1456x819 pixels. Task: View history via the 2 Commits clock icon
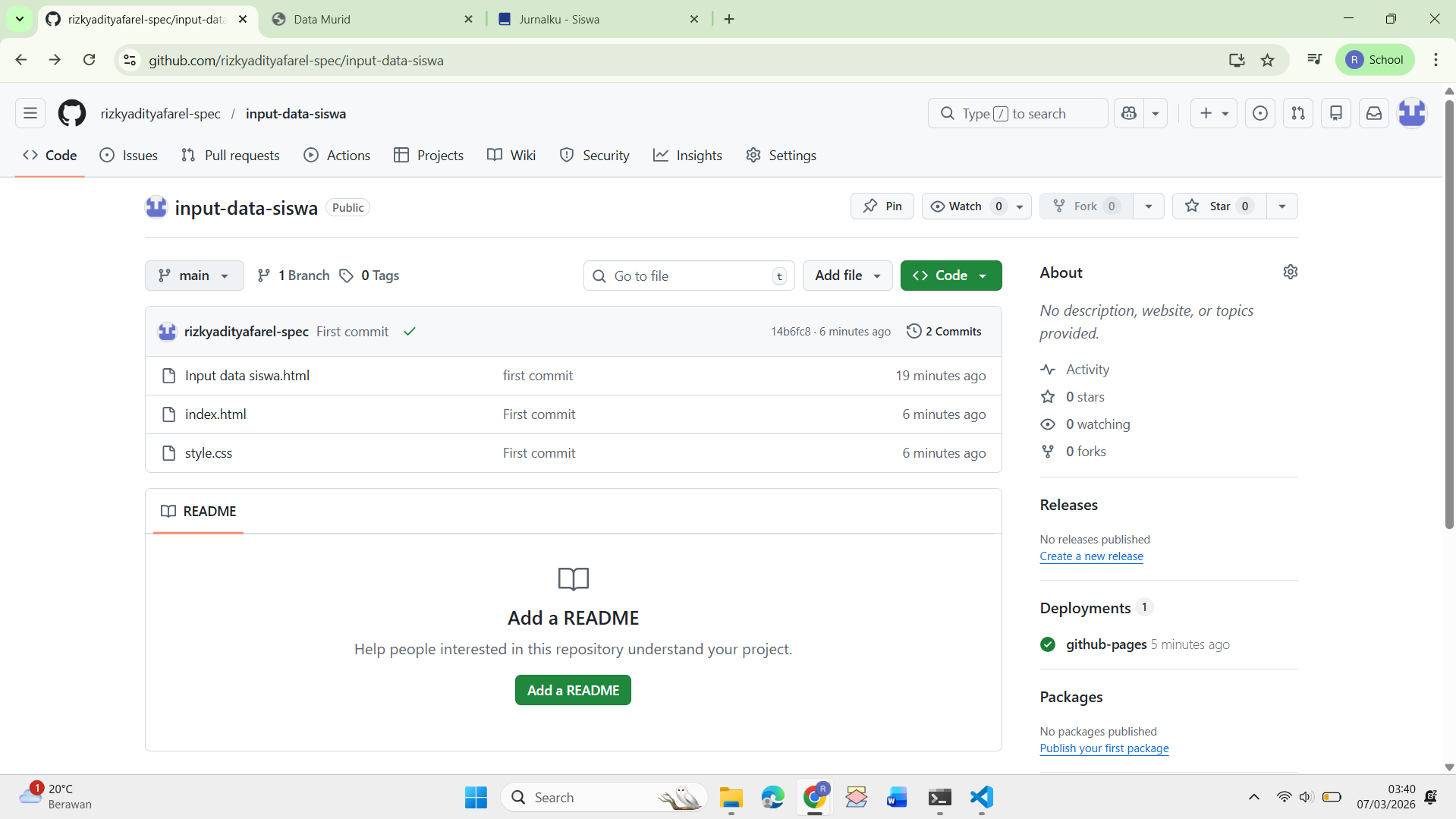914,331
